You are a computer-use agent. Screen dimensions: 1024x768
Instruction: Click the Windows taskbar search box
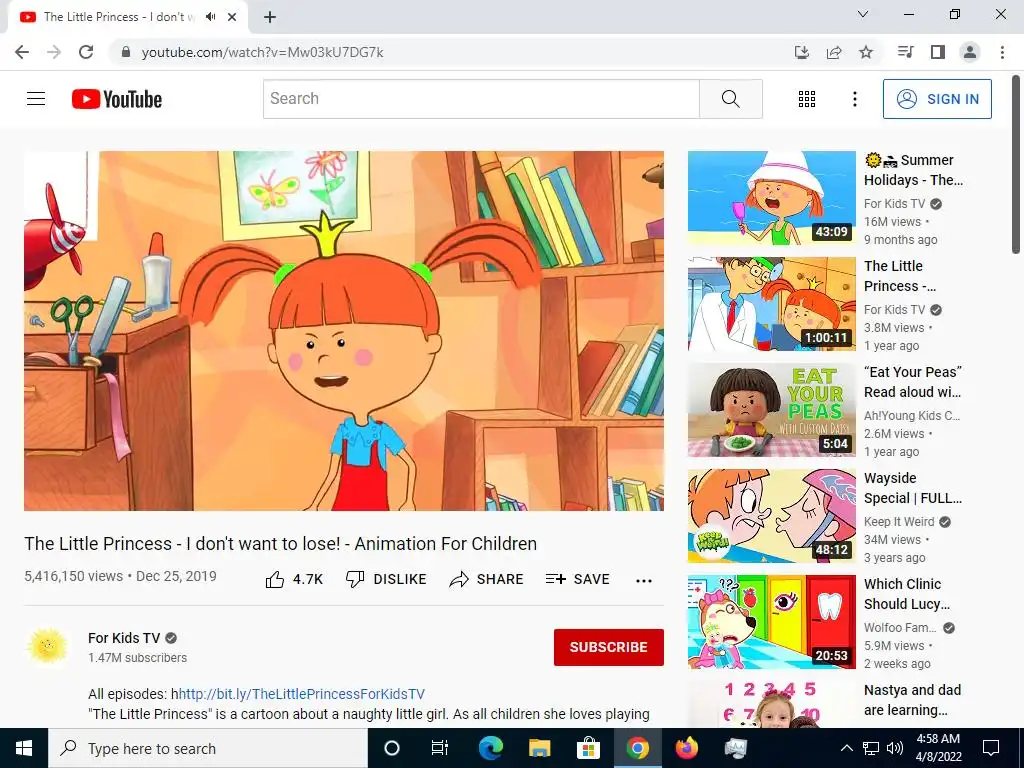tap(208, 748)
